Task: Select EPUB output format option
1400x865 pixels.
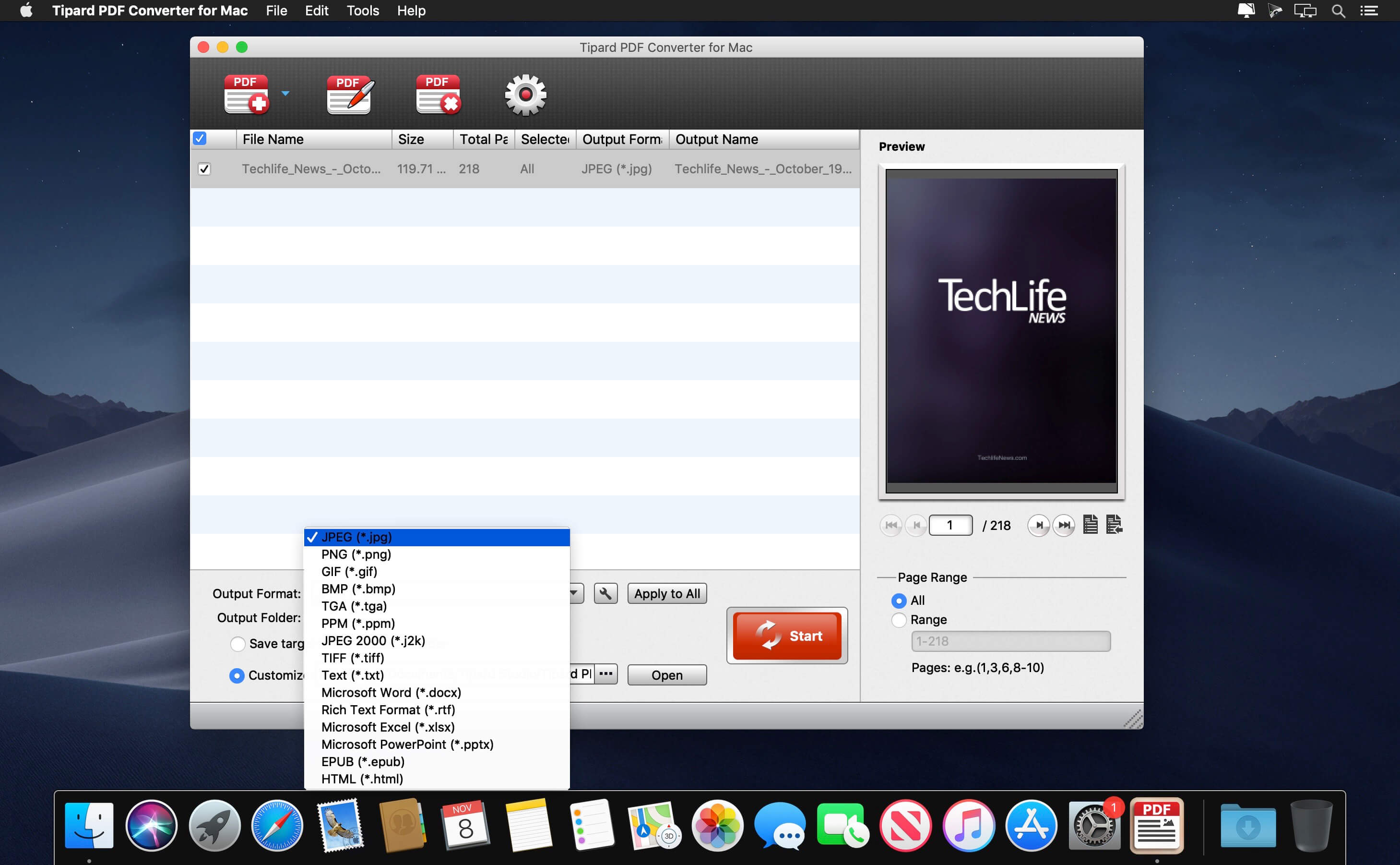Action: point(363,762)
